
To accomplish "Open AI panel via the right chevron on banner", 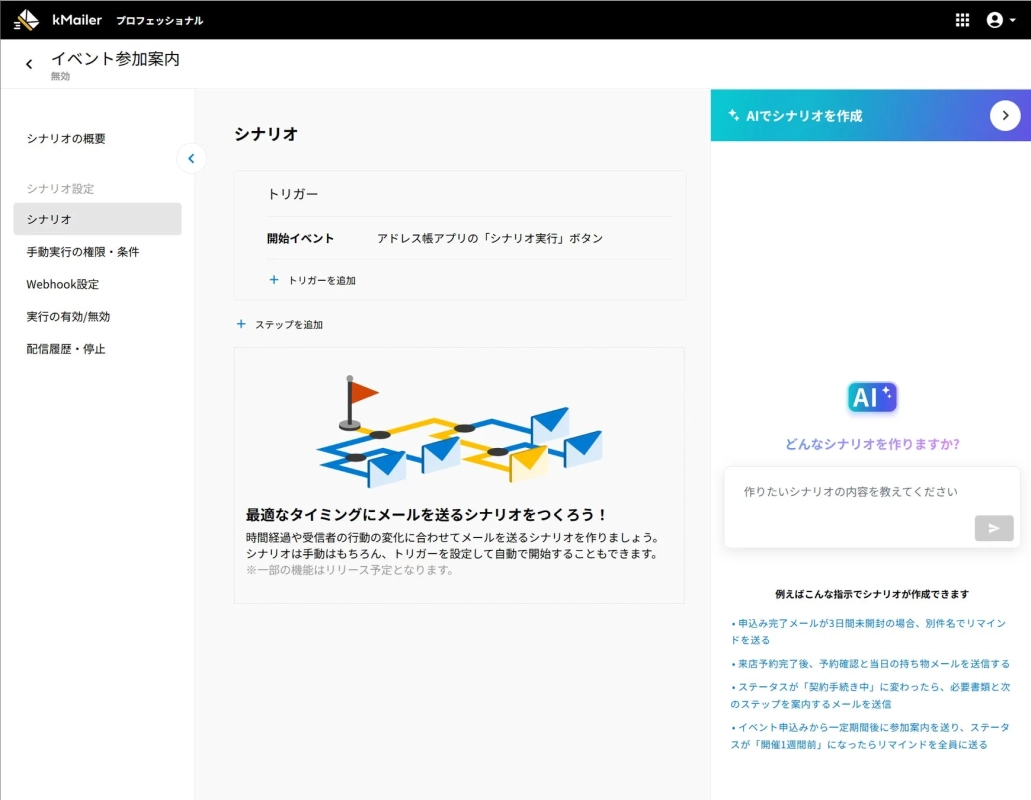I will click(x=1005, y=115).
